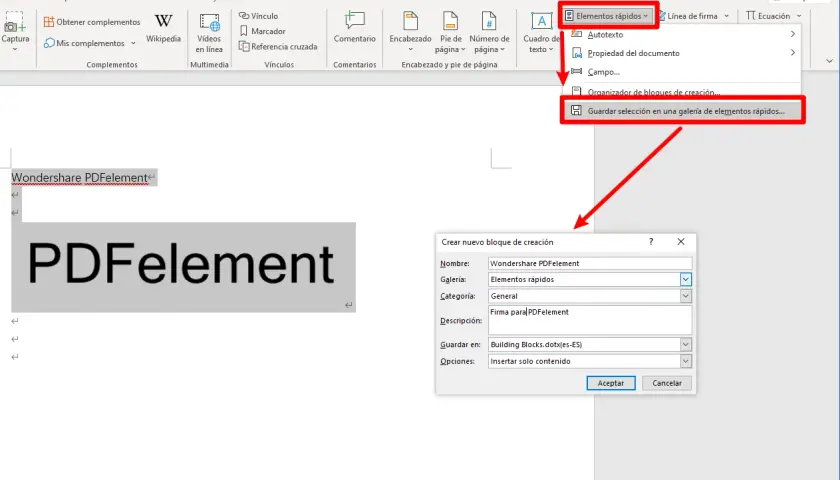
Task: Expand the Ecuación dropdown arrow
Action: 799,16
